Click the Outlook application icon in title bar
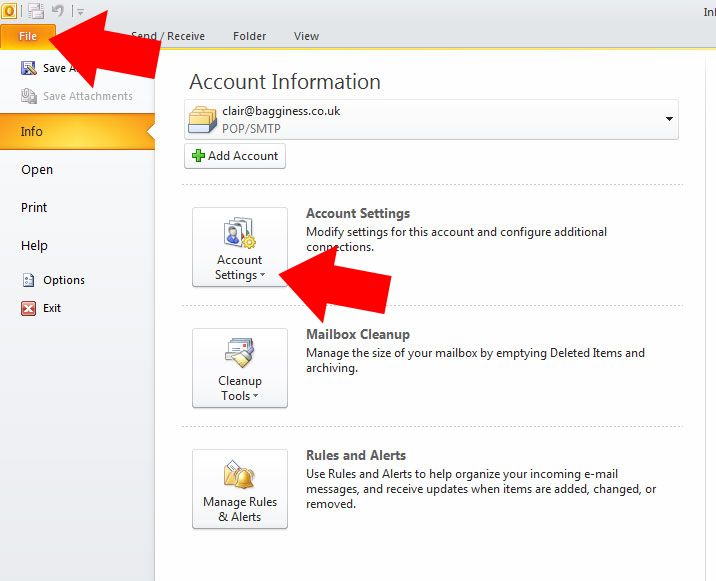 10,11
